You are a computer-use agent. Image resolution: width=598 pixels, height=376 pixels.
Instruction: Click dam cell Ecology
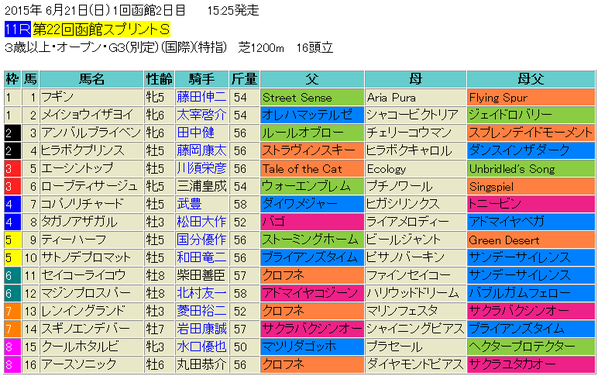tap(415, 169)
